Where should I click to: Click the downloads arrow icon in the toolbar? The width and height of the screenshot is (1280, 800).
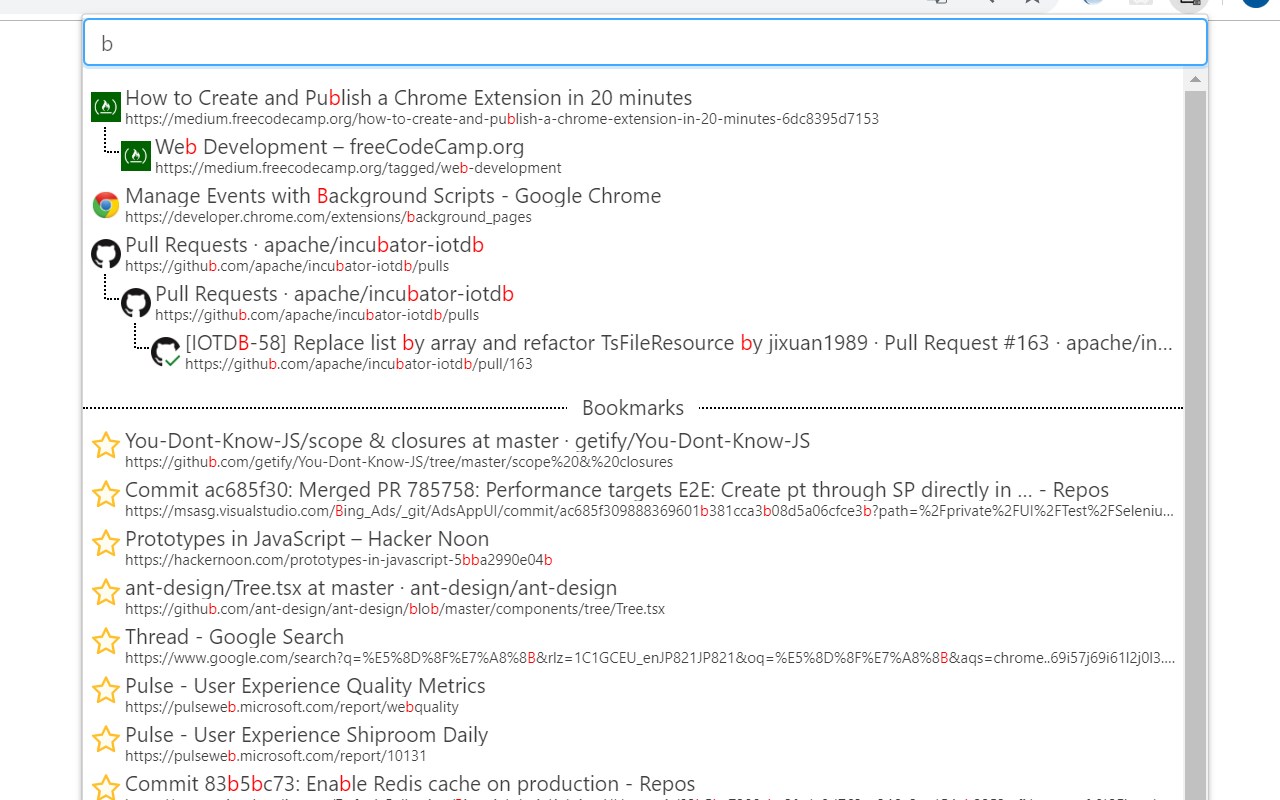pyautogui.click(x=993, y=3)
